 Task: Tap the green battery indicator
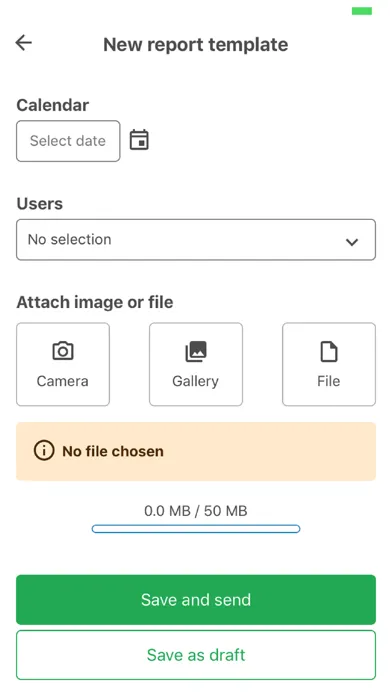click(x=362, y=11)
